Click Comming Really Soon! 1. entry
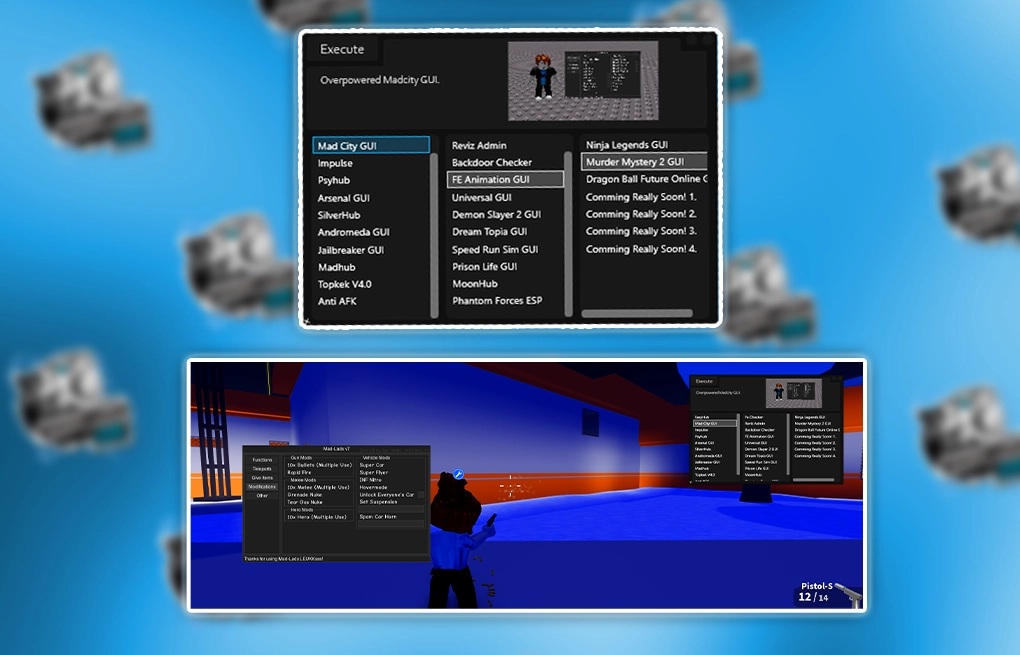The width and height of the screenshot is (1020, 655). (641, 196)
